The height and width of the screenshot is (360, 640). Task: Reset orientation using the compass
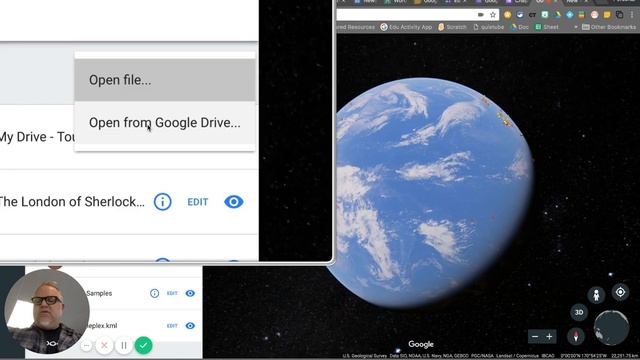(576, 336)
